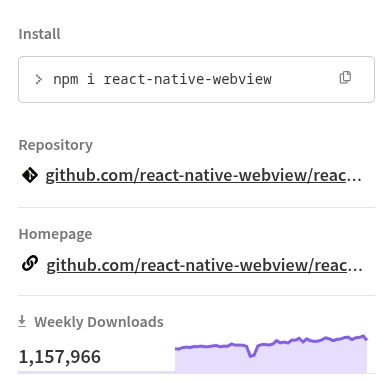This screenshot has height=382, width=383.
Task: Click the Install heading
Action: click(x=39, y=34)
